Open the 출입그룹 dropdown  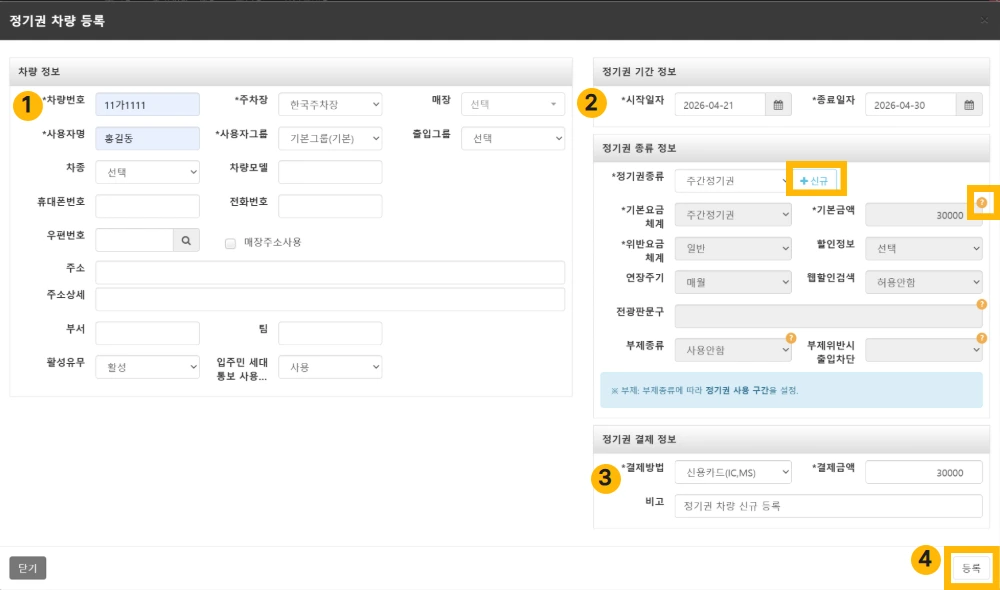pyautogui.click(x=513, y=138)
